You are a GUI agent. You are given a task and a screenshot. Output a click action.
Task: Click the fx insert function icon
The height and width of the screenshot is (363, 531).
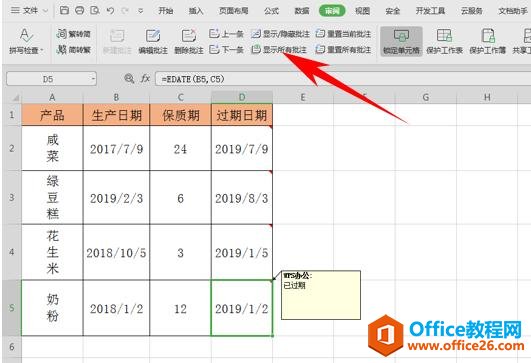pos(145,79)
